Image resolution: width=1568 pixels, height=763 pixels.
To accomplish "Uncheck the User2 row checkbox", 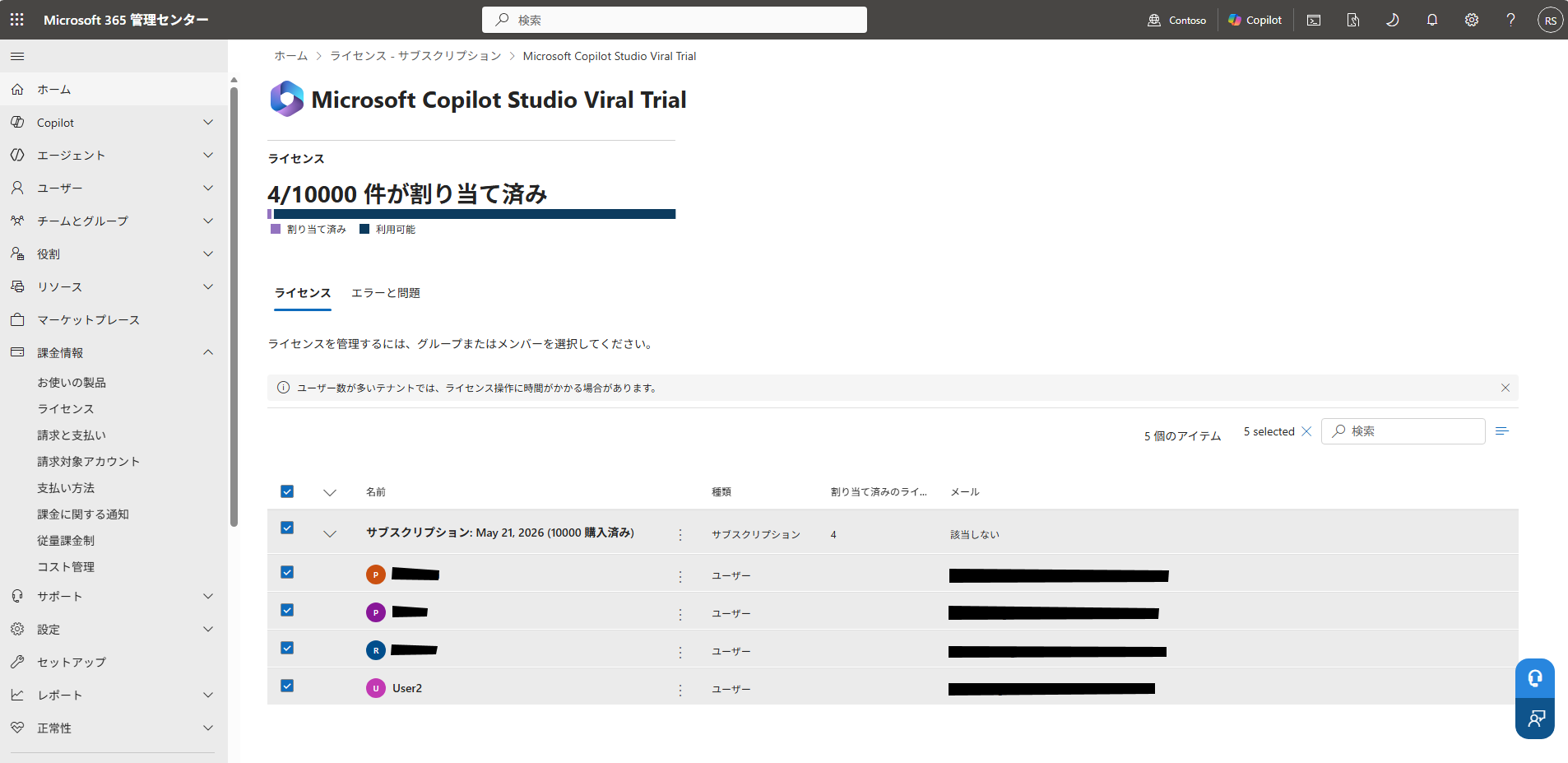I will click(287, 686).
